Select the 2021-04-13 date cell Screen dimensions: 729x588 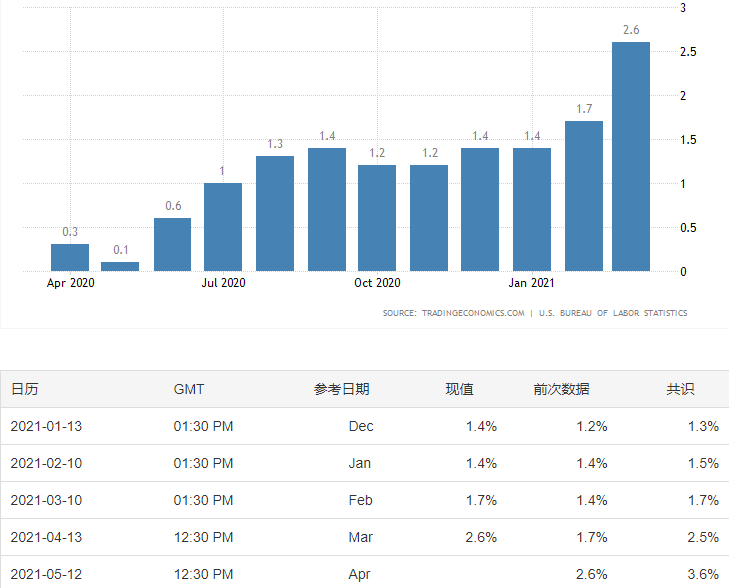coord(46,537)
